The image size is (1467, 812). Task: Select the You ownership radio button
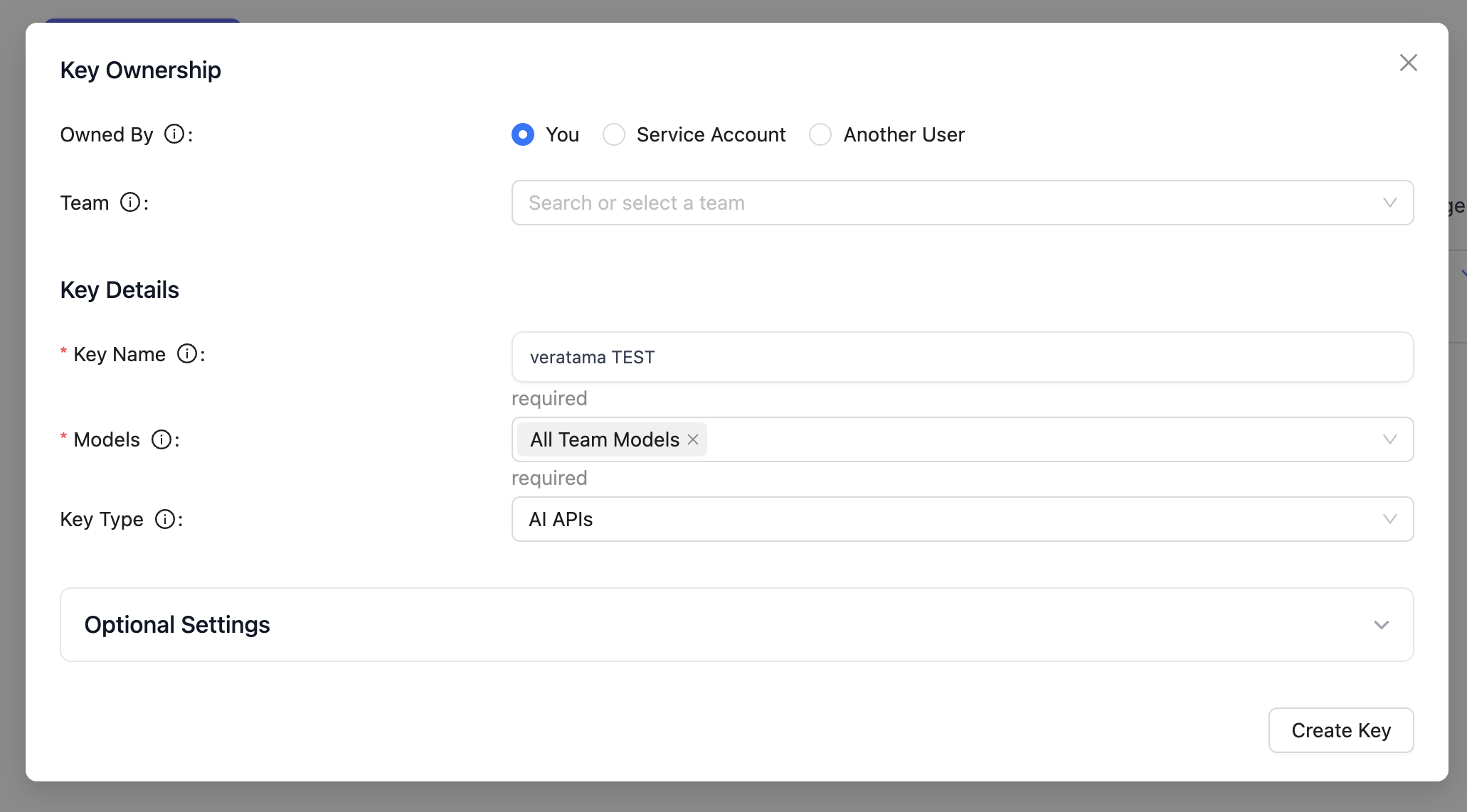click(x=523, y=134)
